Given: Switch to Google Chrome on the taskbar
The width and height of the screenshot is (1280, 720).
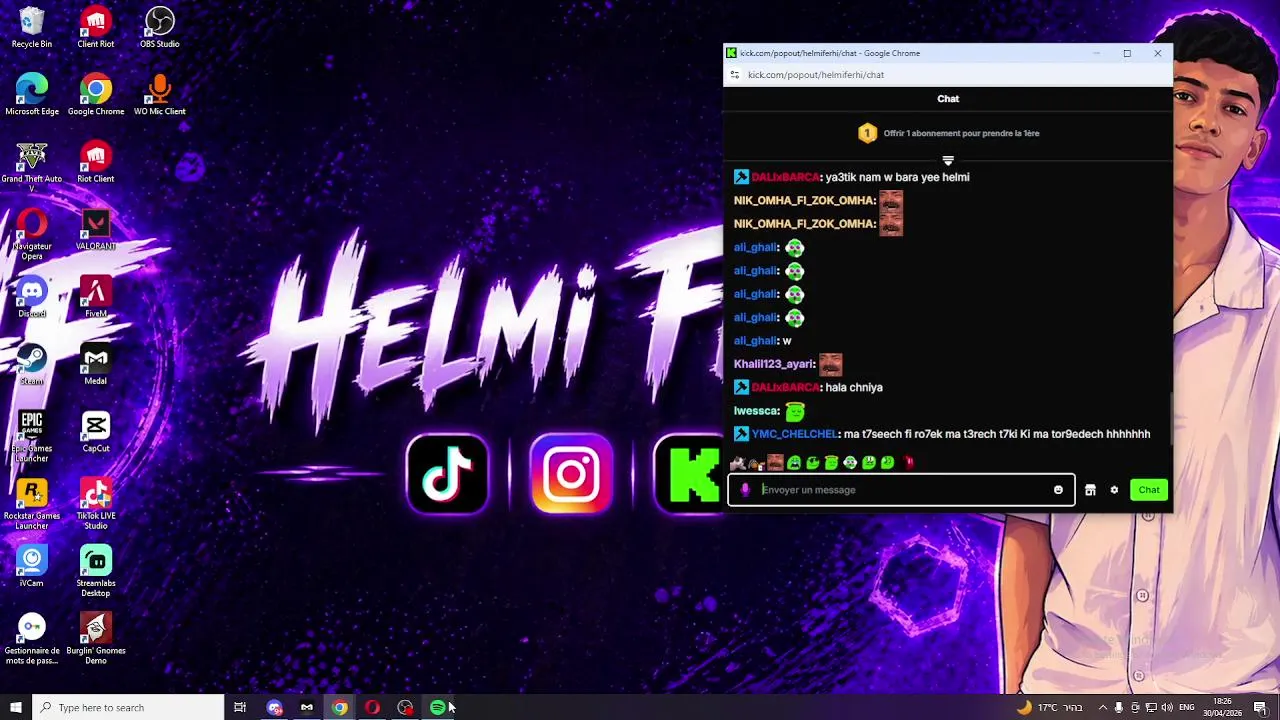Looking at the screenshot, I should tap(340, 707).
